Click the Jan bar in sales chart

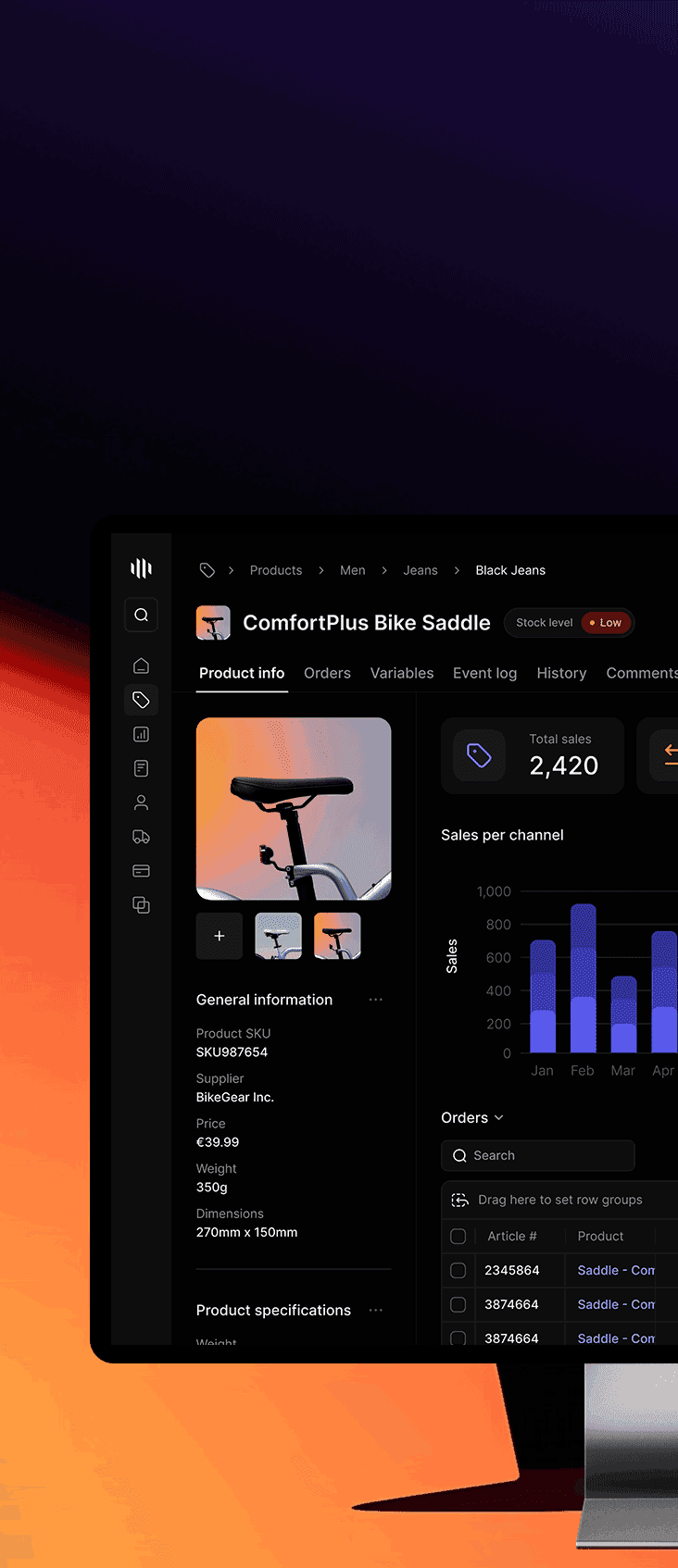pyautogui.click(x=543, y=996)
